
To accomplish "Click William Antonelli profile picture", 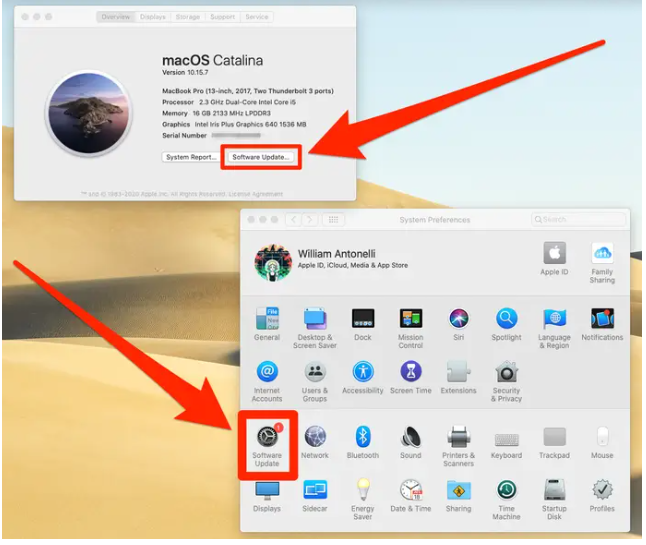I will pos(273,262).
